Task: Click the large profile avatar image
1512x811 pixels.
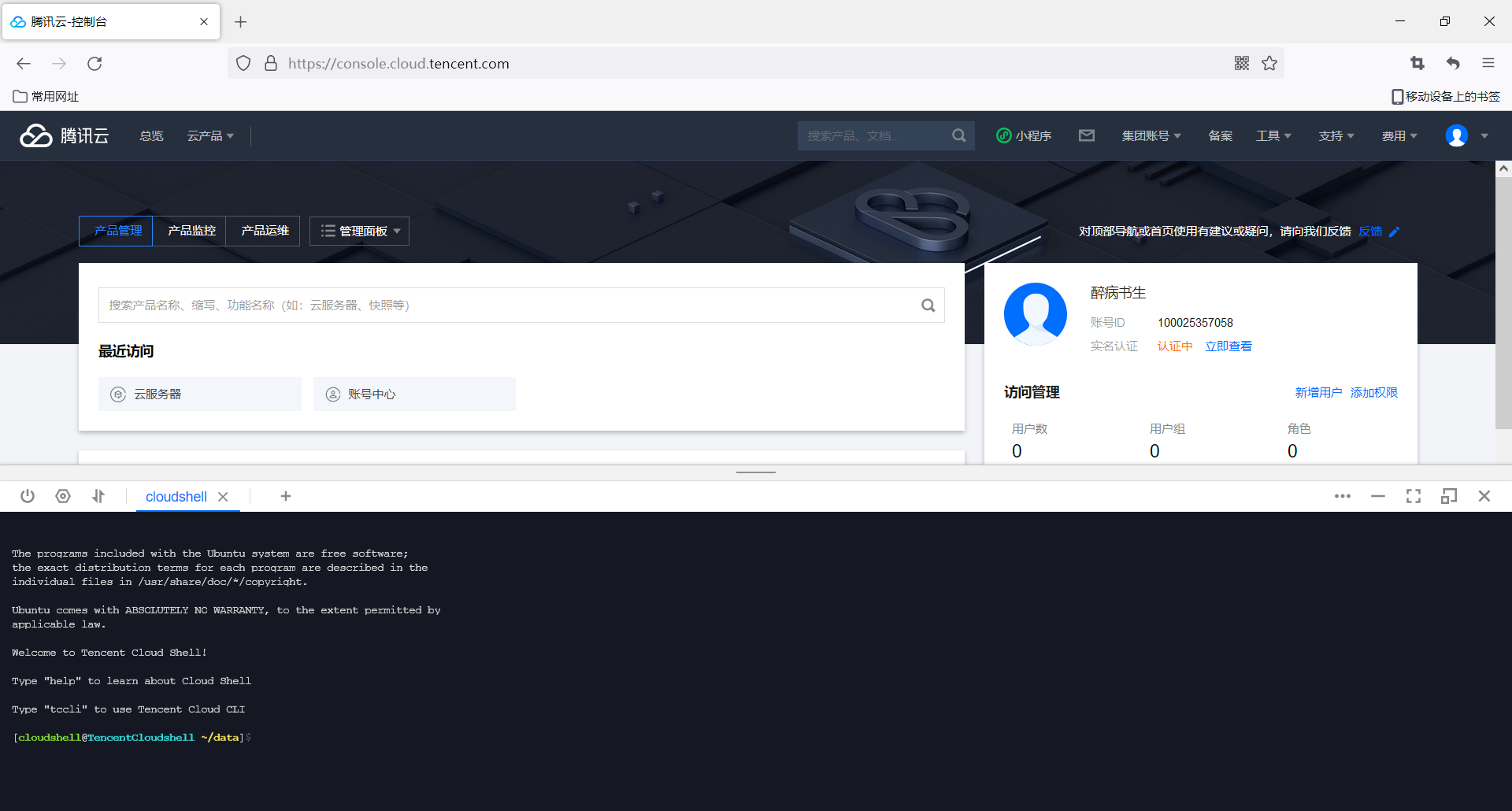Action: point(1036,314)
